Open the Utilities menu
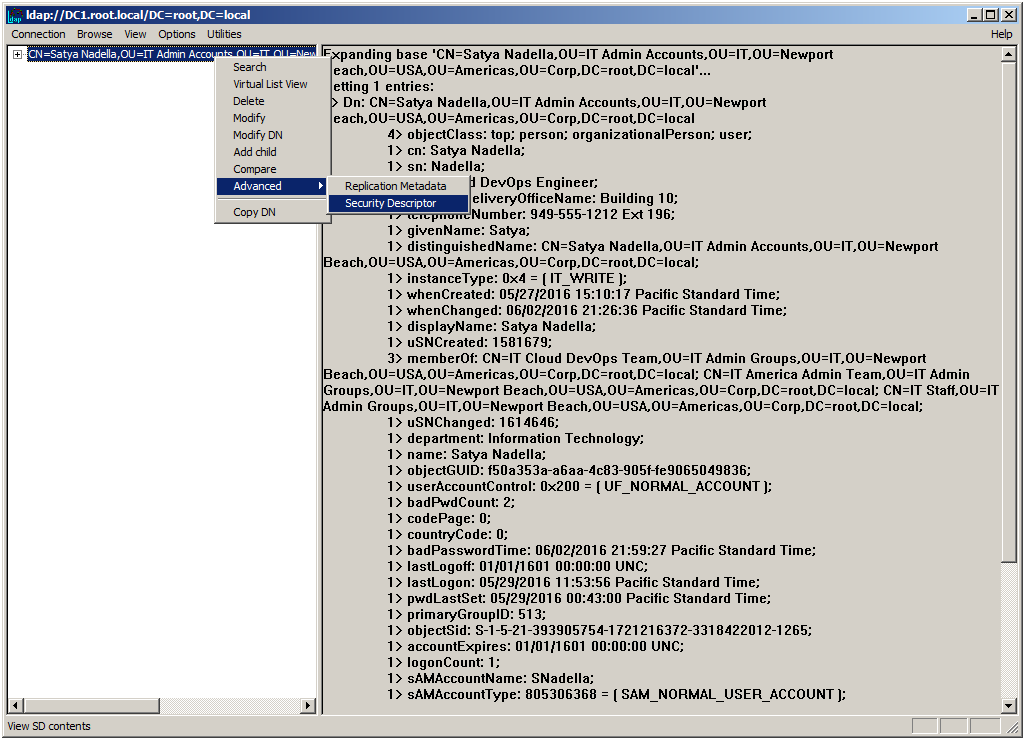This screenshot has height=740, width=1025. tap(223, 33)
